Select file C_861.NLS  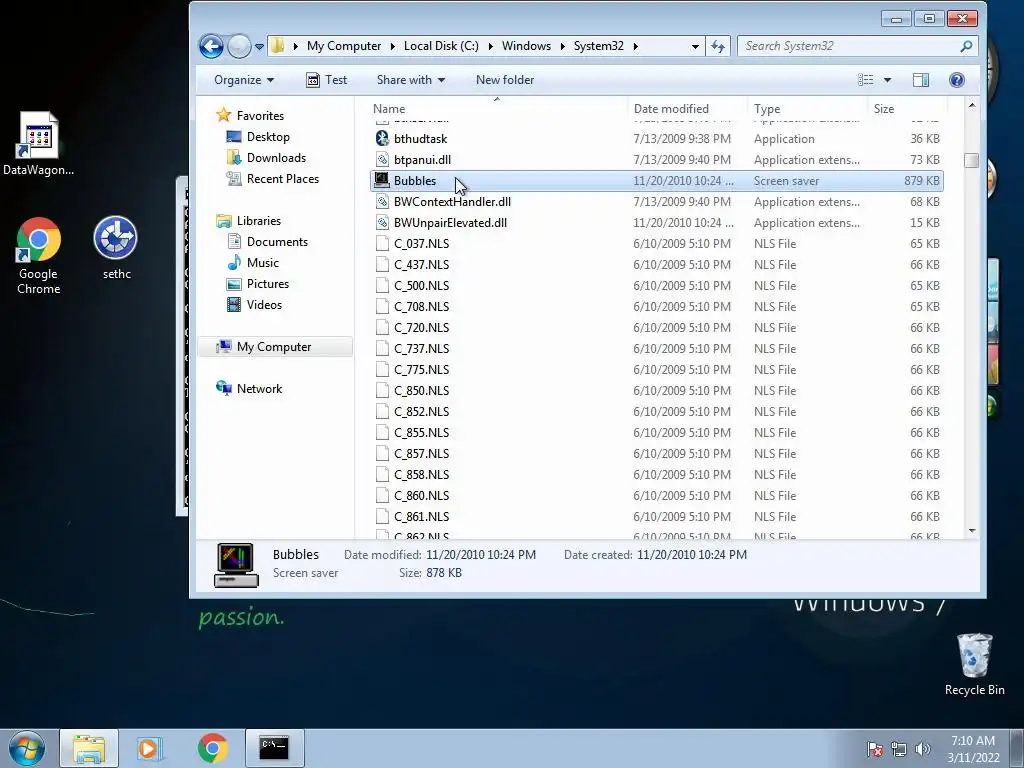point(421,517)
